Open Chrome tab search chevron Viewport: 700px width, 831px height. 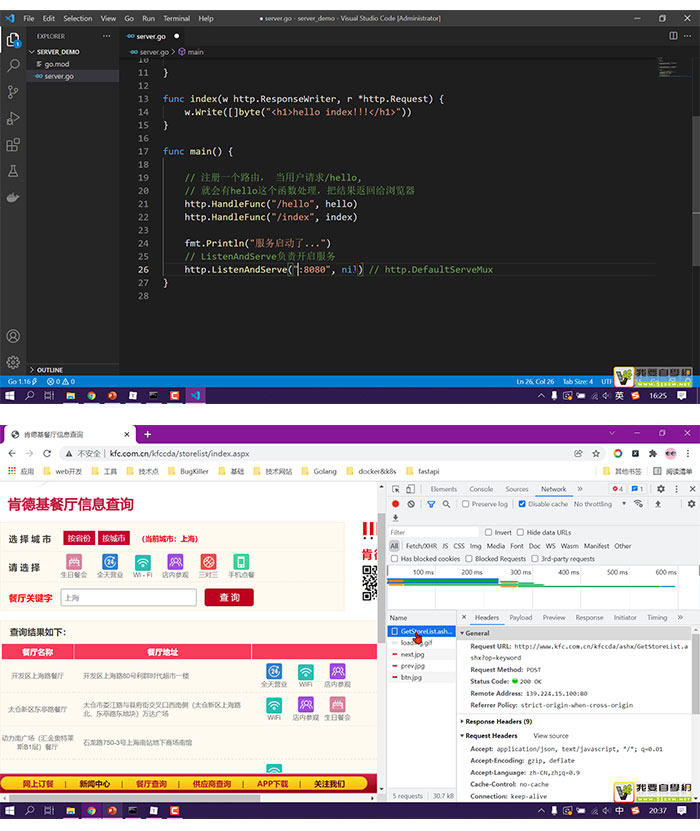point(612,434)
